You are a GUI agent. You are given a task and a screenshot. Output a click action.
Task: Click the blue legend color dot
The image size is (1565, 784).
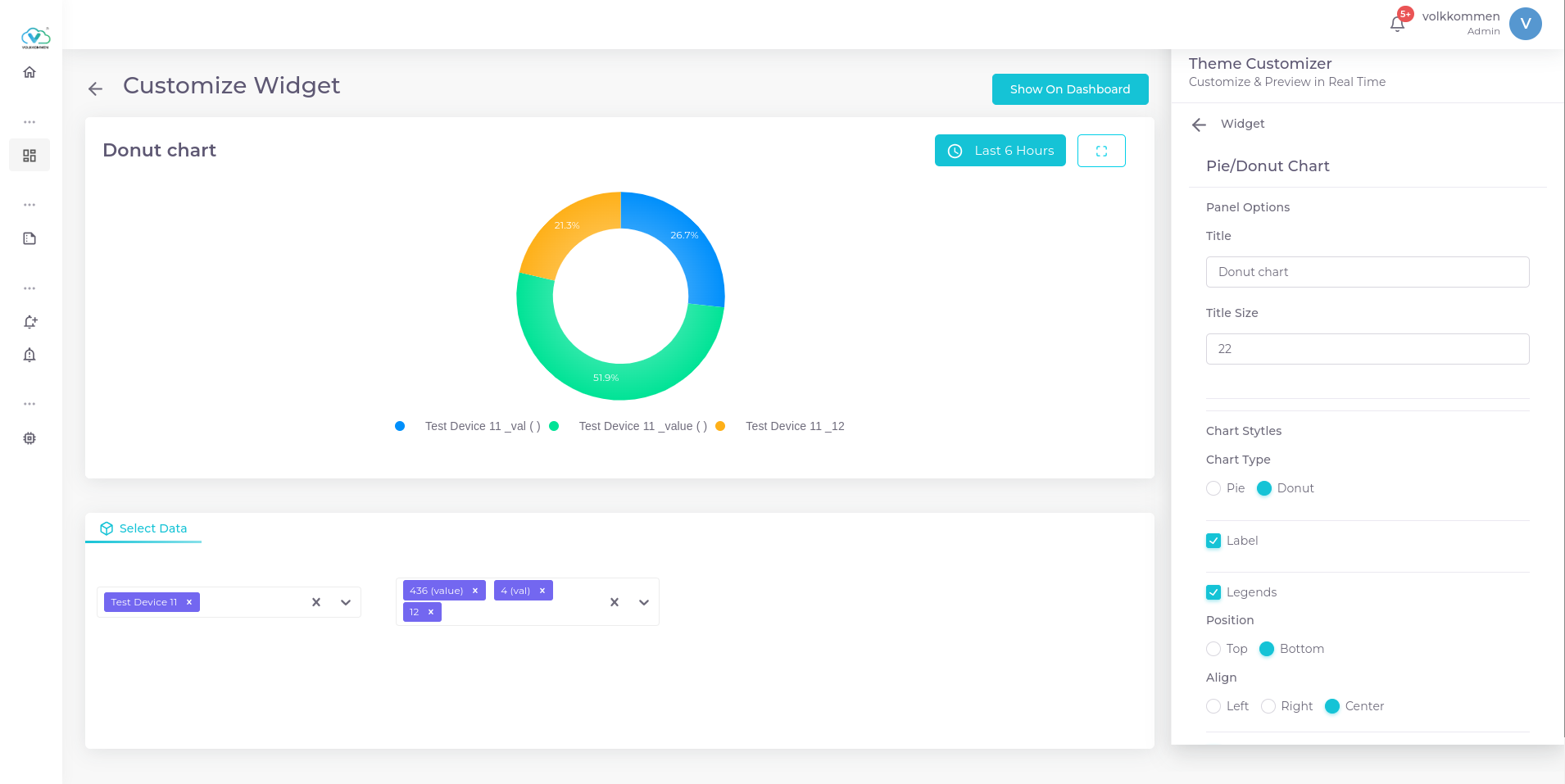pos(400,426)
